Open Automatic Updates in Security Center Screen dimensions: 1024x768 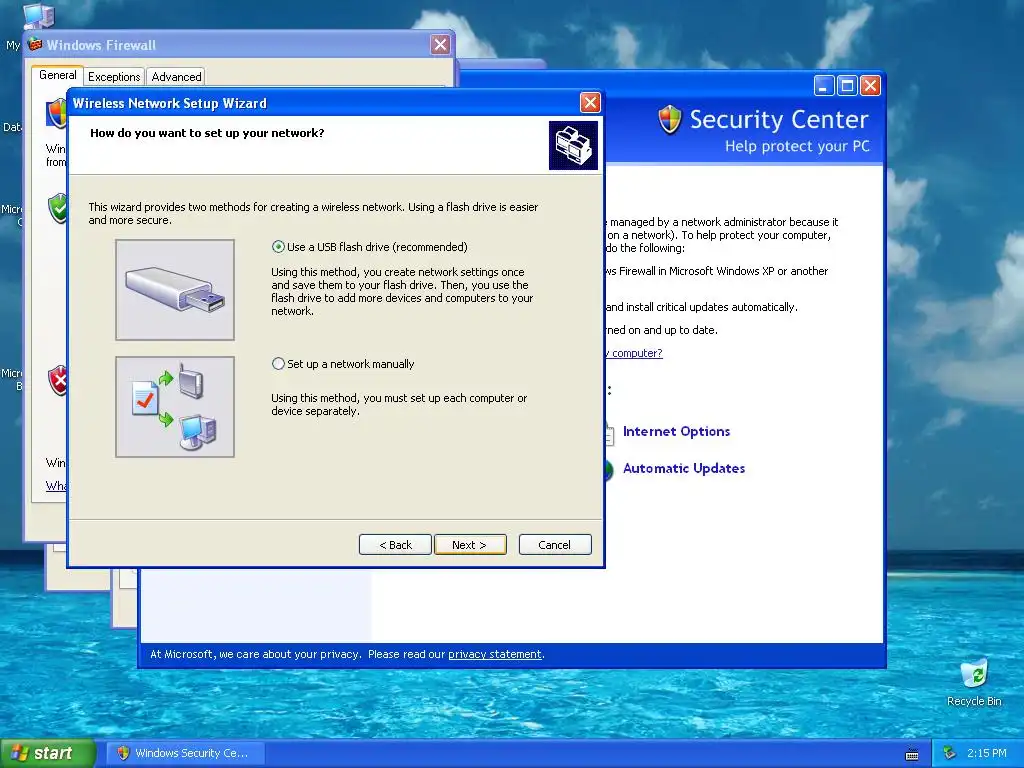[684, 468]
